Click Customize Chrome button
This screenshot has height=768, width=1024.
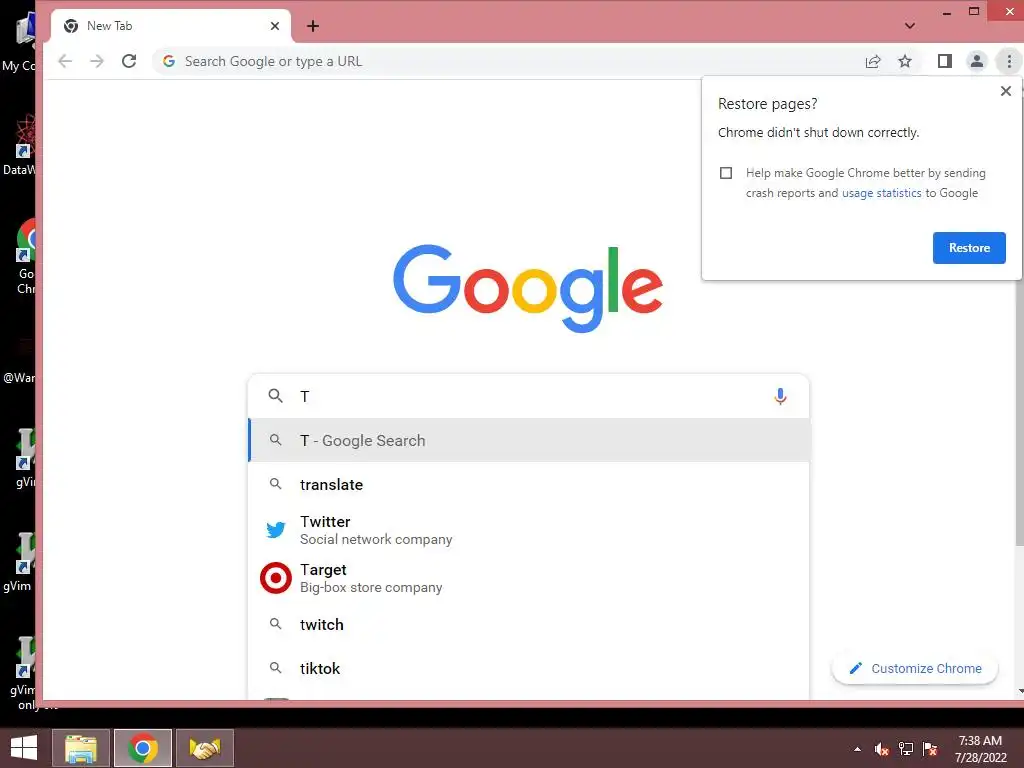915,669
